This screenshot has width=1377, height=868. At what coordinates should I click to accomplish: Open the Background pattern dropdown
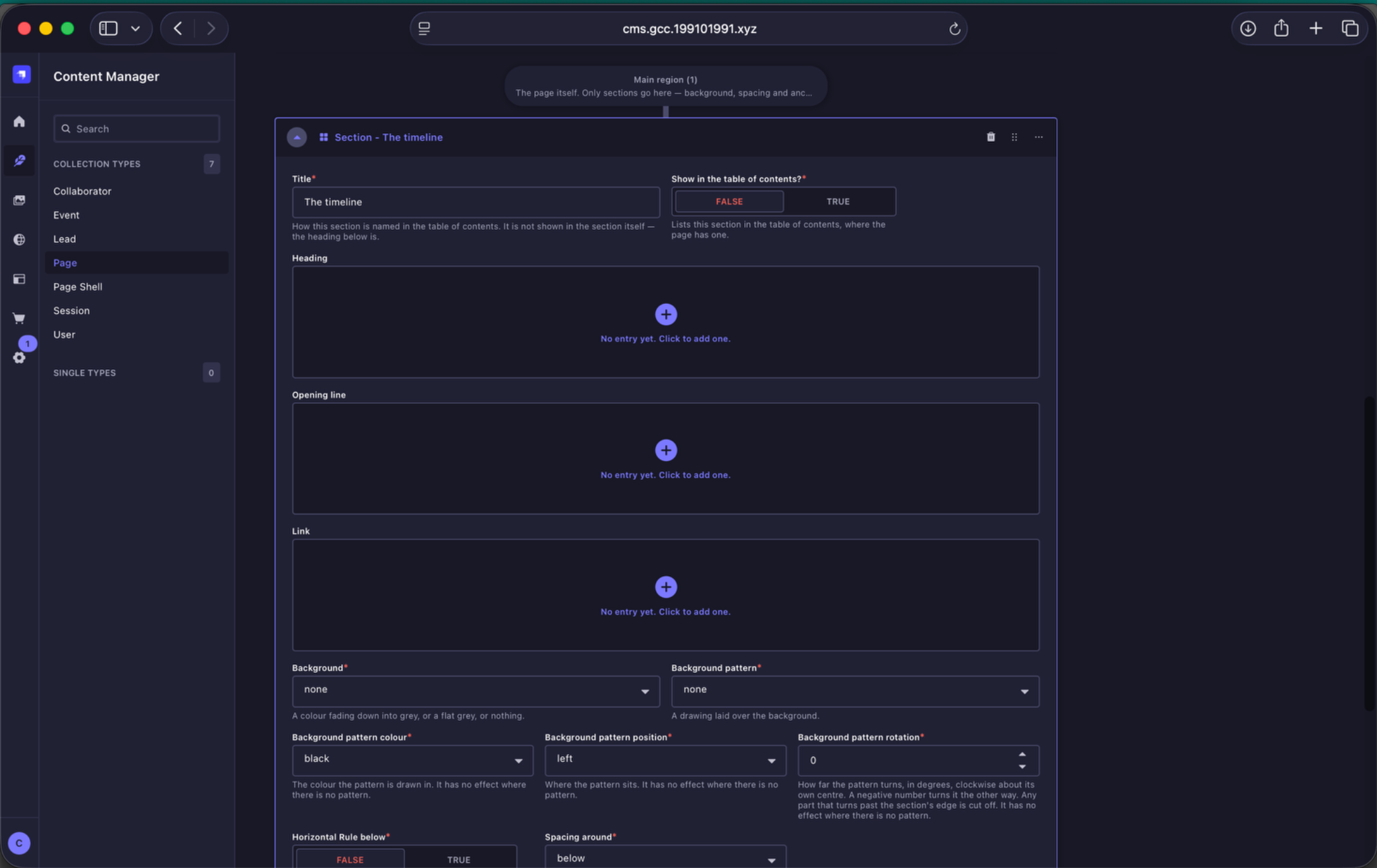[x=855, y=691]
